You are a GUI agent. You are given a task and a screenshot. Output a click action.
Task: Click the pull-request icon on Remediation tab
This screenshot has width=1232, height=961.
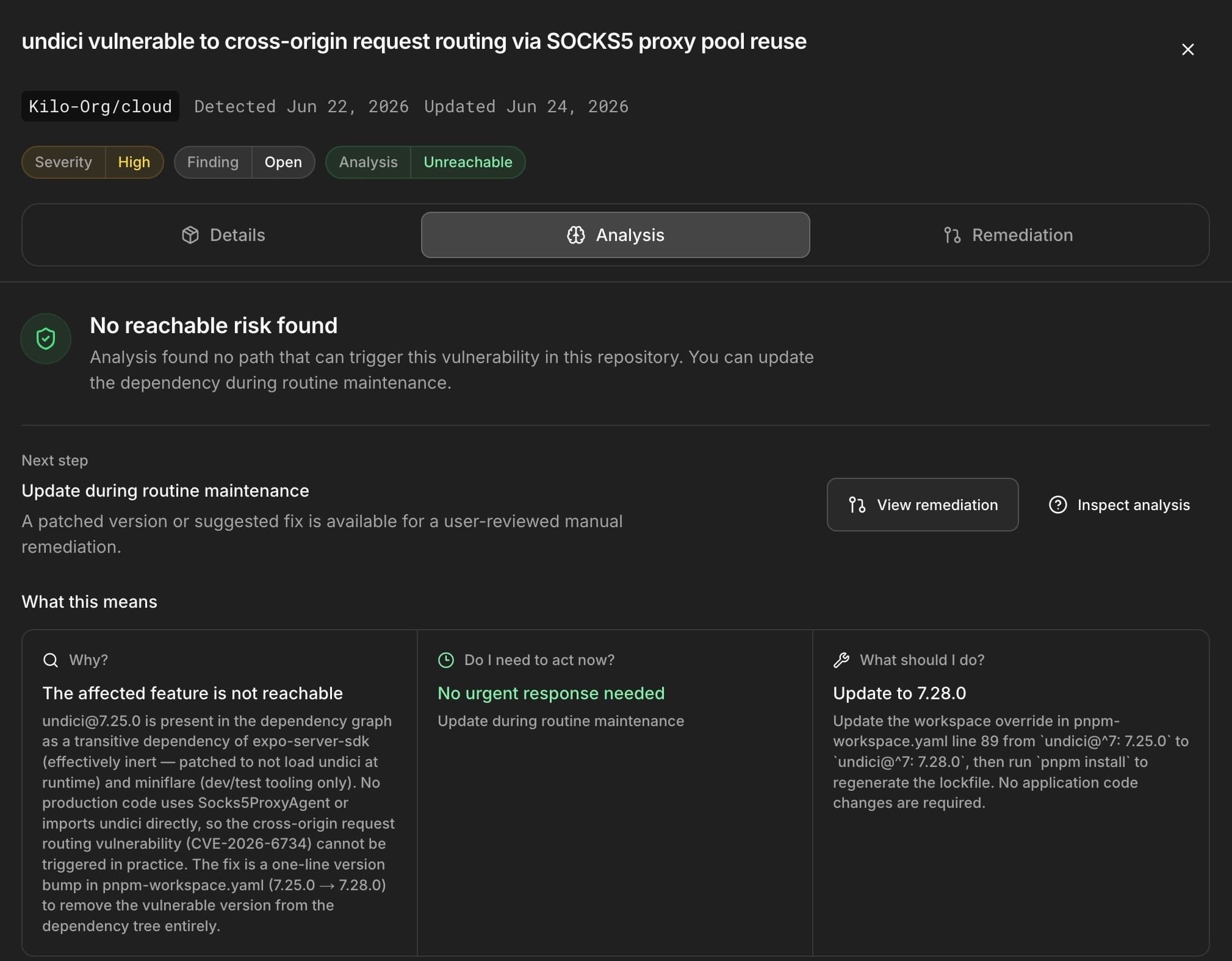pos(952,235)
